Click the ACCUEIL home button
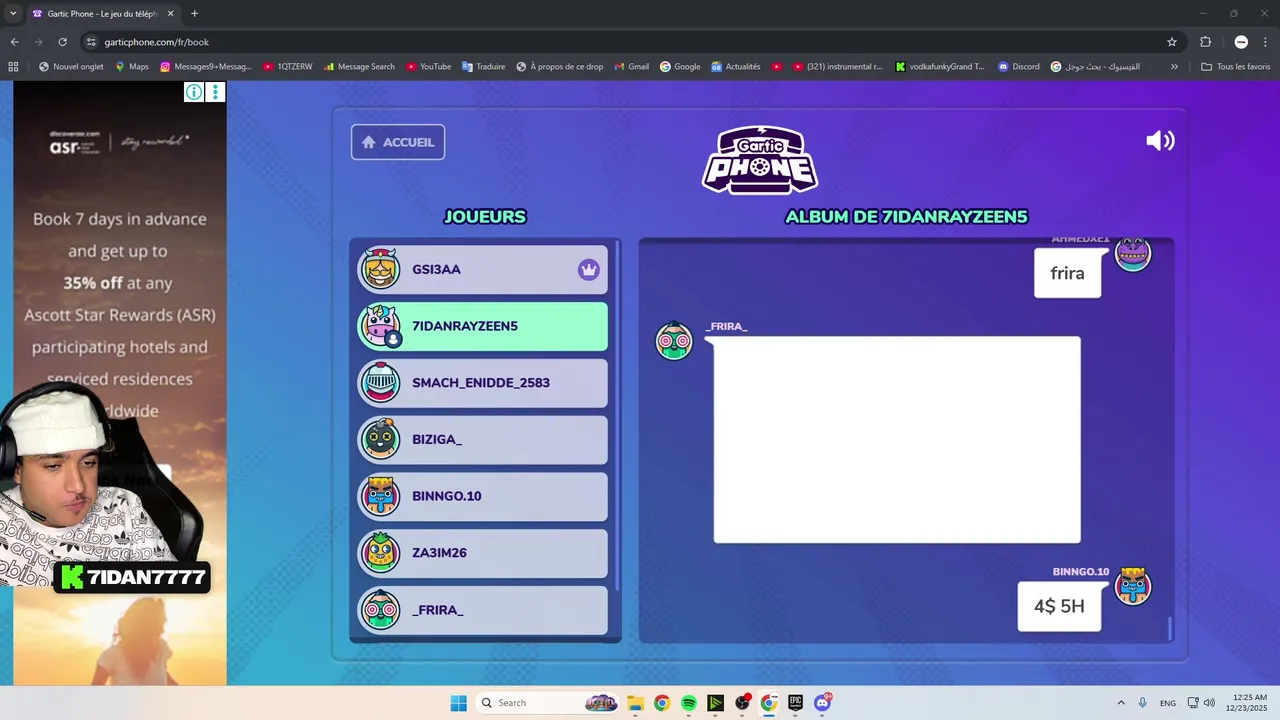Viewport: 1280px width, 720px height. click(398, 142)
